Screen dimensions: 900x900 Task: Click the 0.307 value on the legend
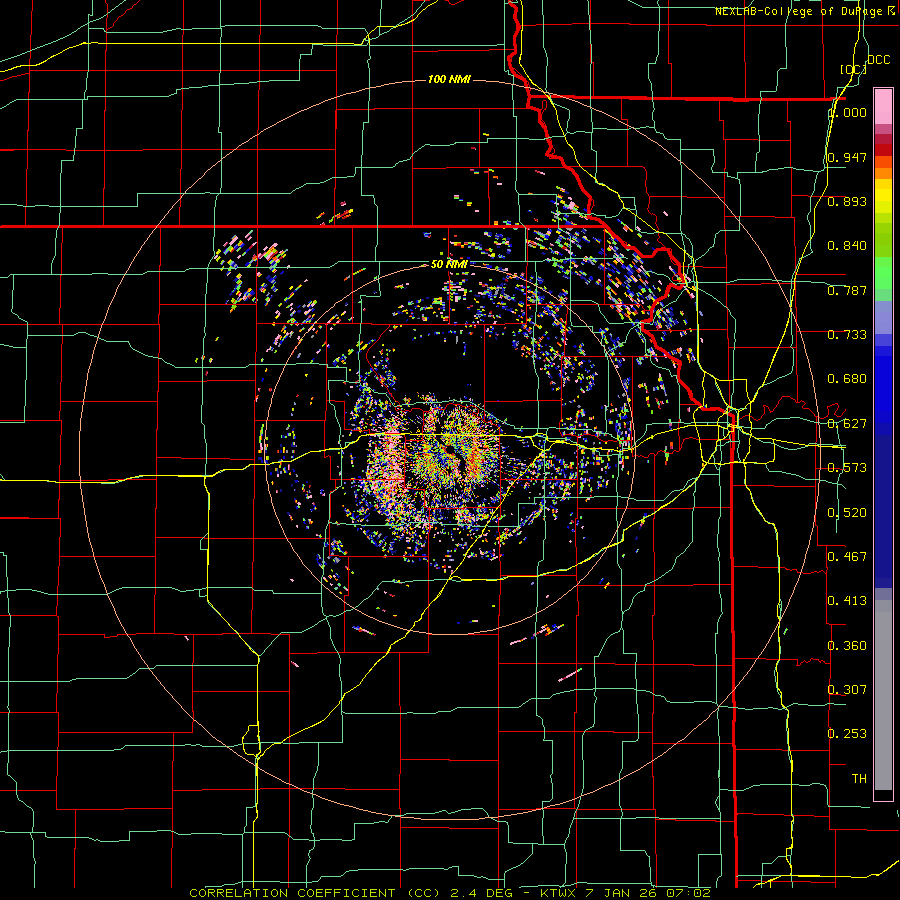coord(847,689)
